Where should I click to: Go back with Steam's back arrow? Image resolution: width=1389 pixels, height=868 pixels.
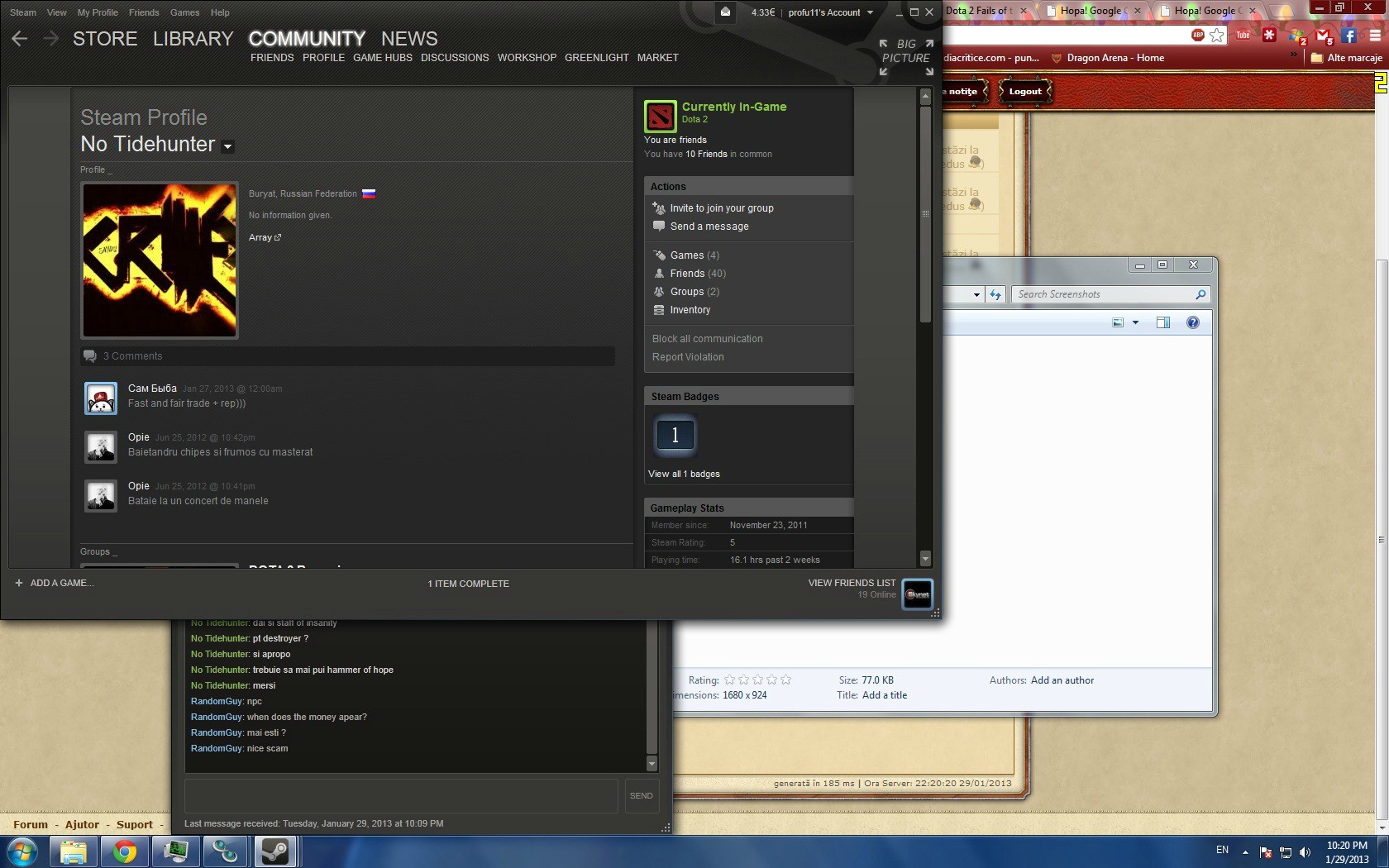pyautogui.click(x=20, y=39)
